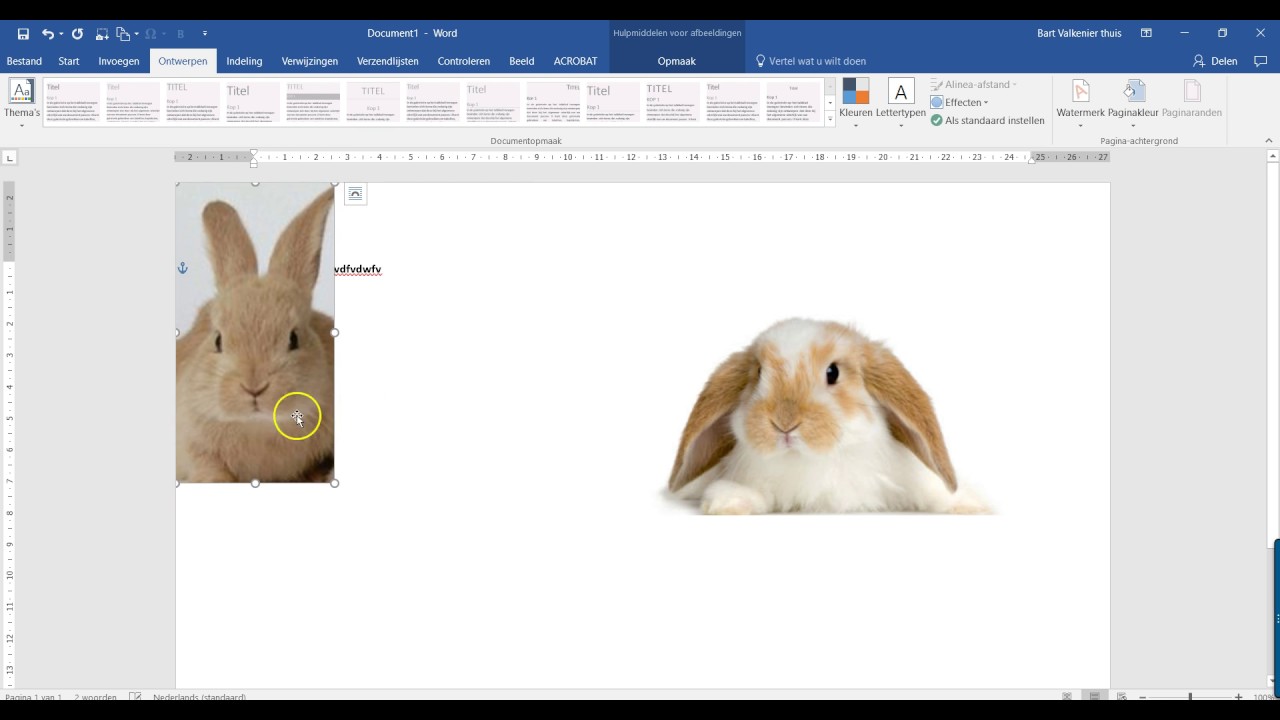Screen dimensions: 1280x720
Task: Open ribbon display options icon
Action: (x=1146, y=33)
